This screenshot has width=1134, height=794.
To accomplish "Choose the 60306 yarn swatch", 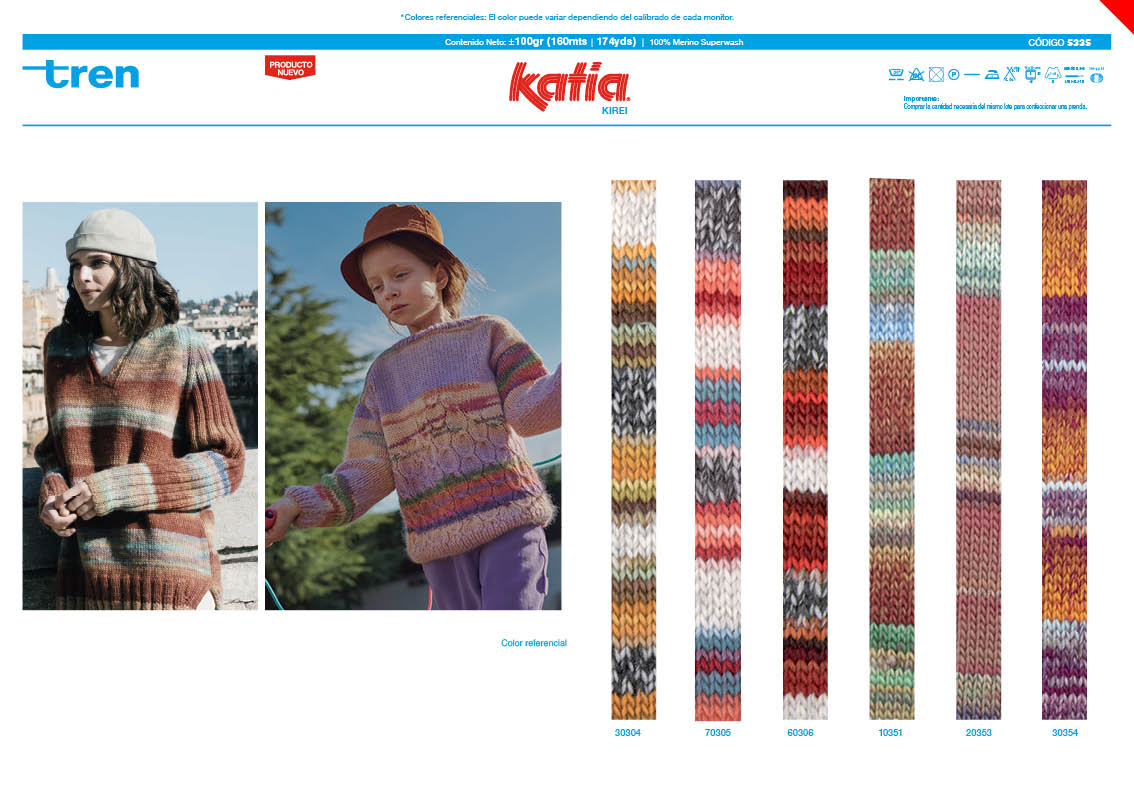I will click(x=805, y=449).
